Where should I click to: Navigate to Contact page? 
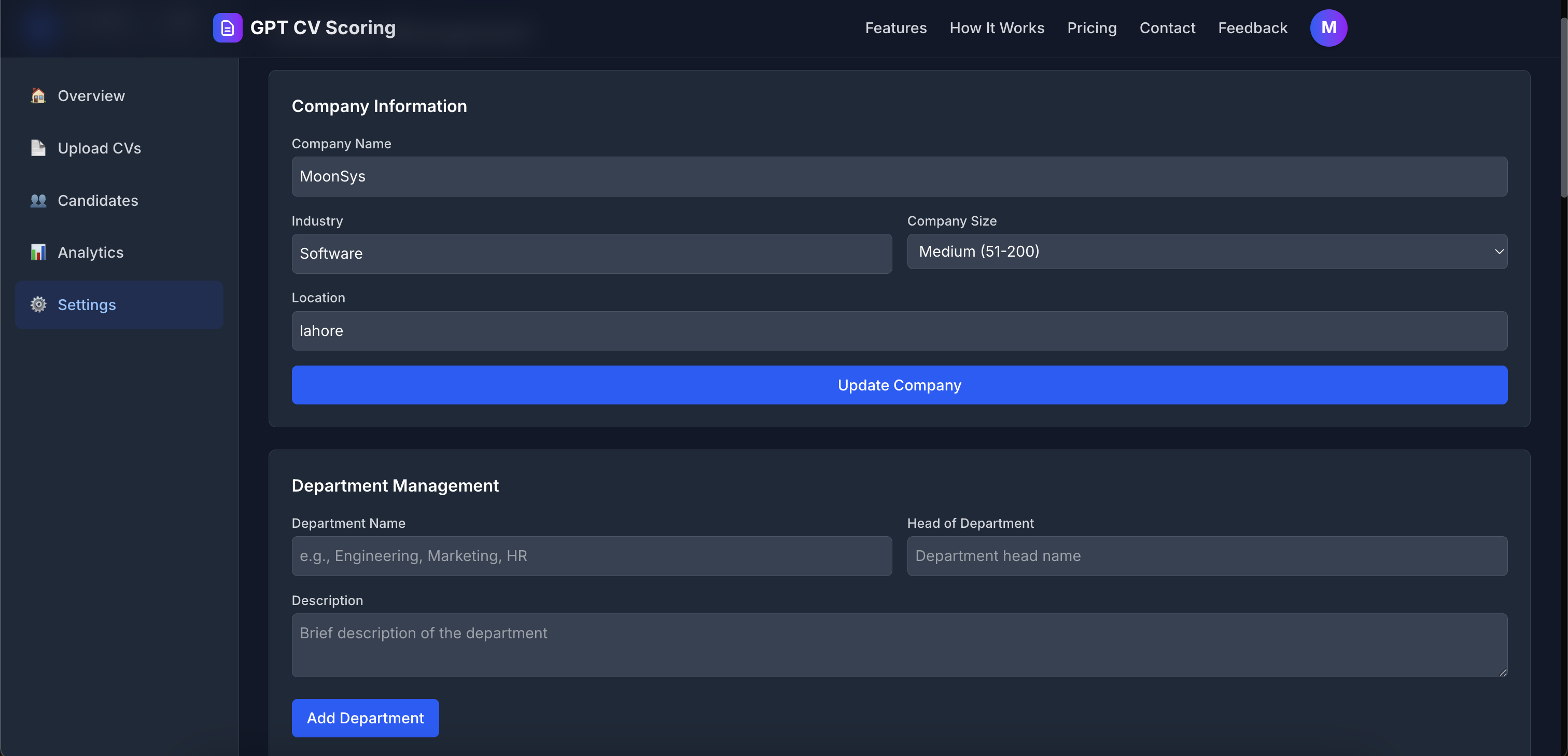click(1167, 28)
